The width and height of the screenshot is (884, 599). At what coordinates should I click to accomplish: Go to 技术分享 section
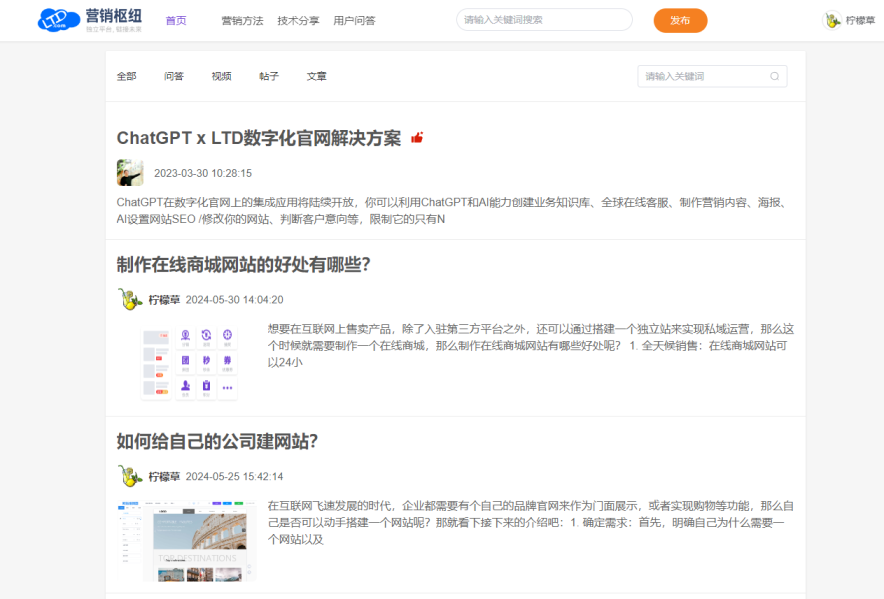298,20
